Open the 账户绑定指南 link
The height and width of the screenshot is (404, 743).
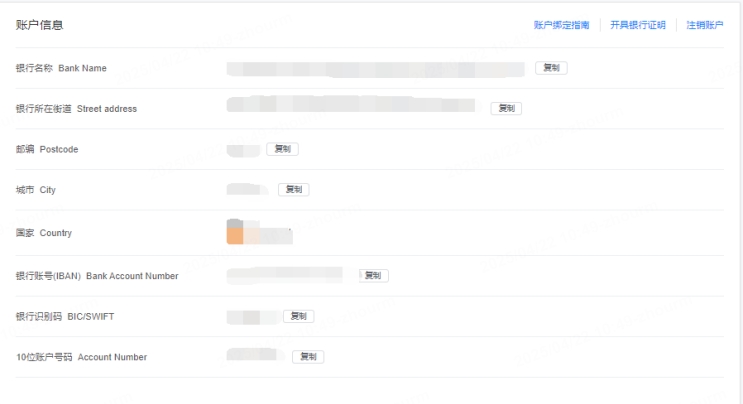pos(562,25)
